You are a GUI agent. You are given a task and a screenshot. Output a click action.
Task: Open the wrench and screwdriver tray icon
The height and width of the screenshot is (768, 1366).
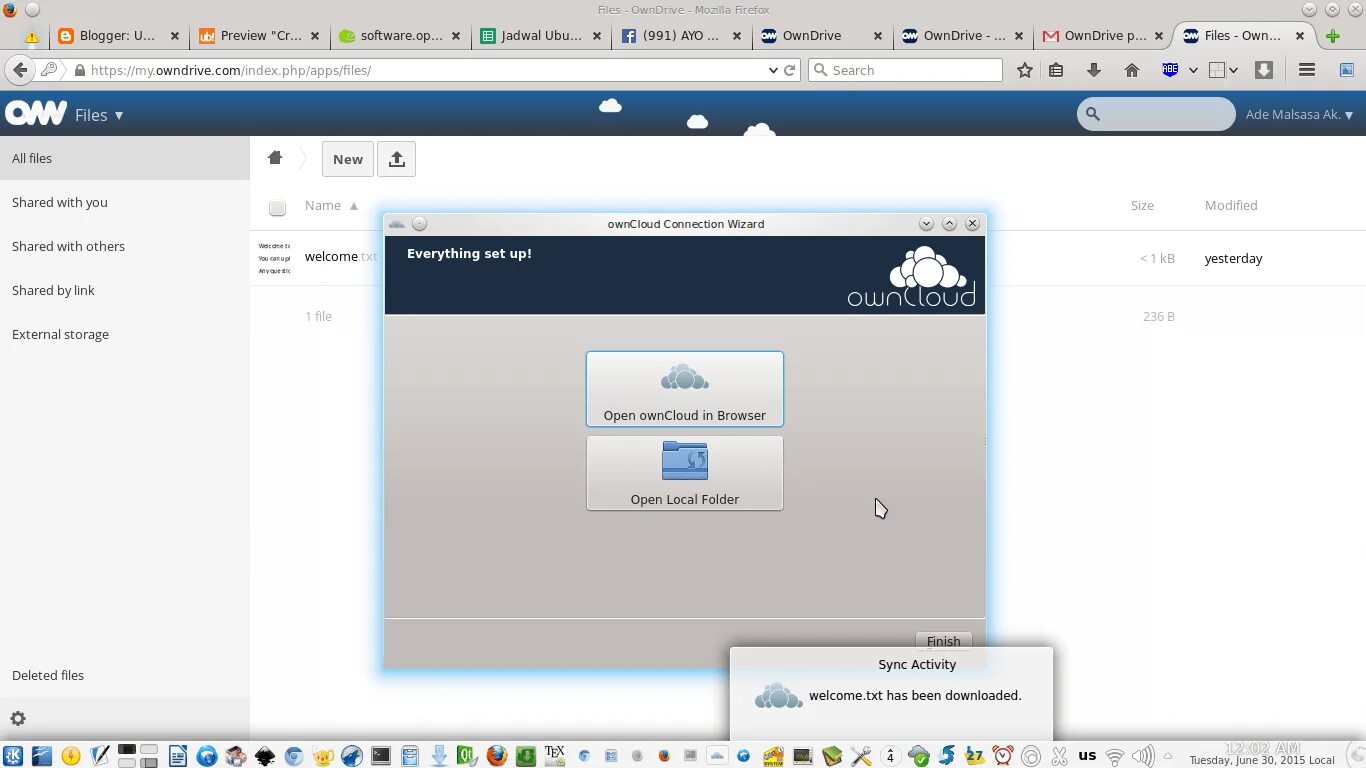pyautogui.click(x=861, y=756)
